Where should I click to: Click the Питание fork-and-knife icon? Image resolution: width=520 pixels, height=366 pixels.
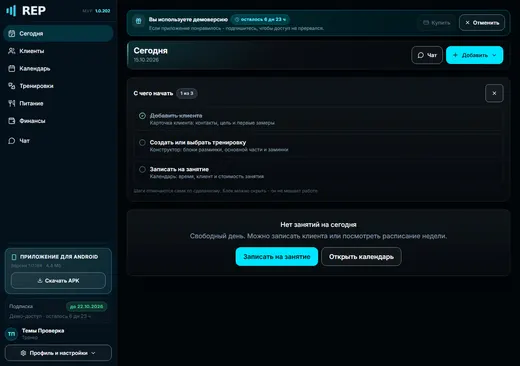(x=12, y=103)
